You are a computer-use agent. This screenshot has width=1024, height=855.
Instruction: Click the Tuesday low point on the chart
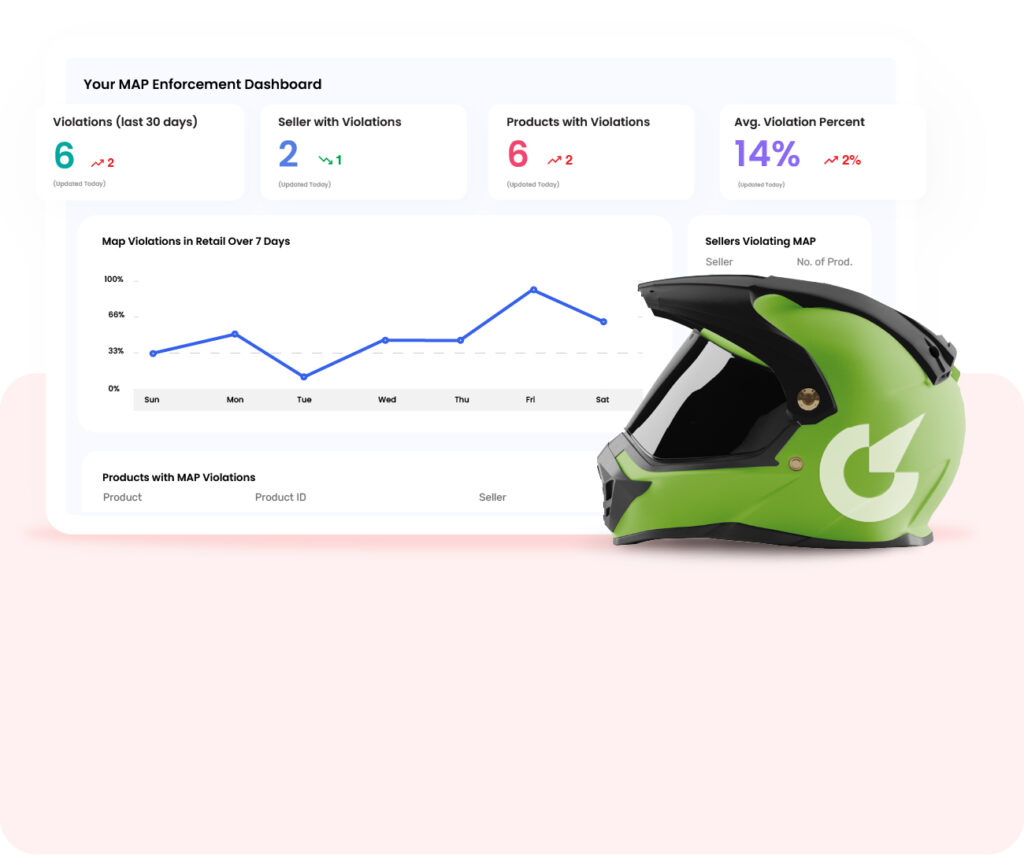coord(303,377)
